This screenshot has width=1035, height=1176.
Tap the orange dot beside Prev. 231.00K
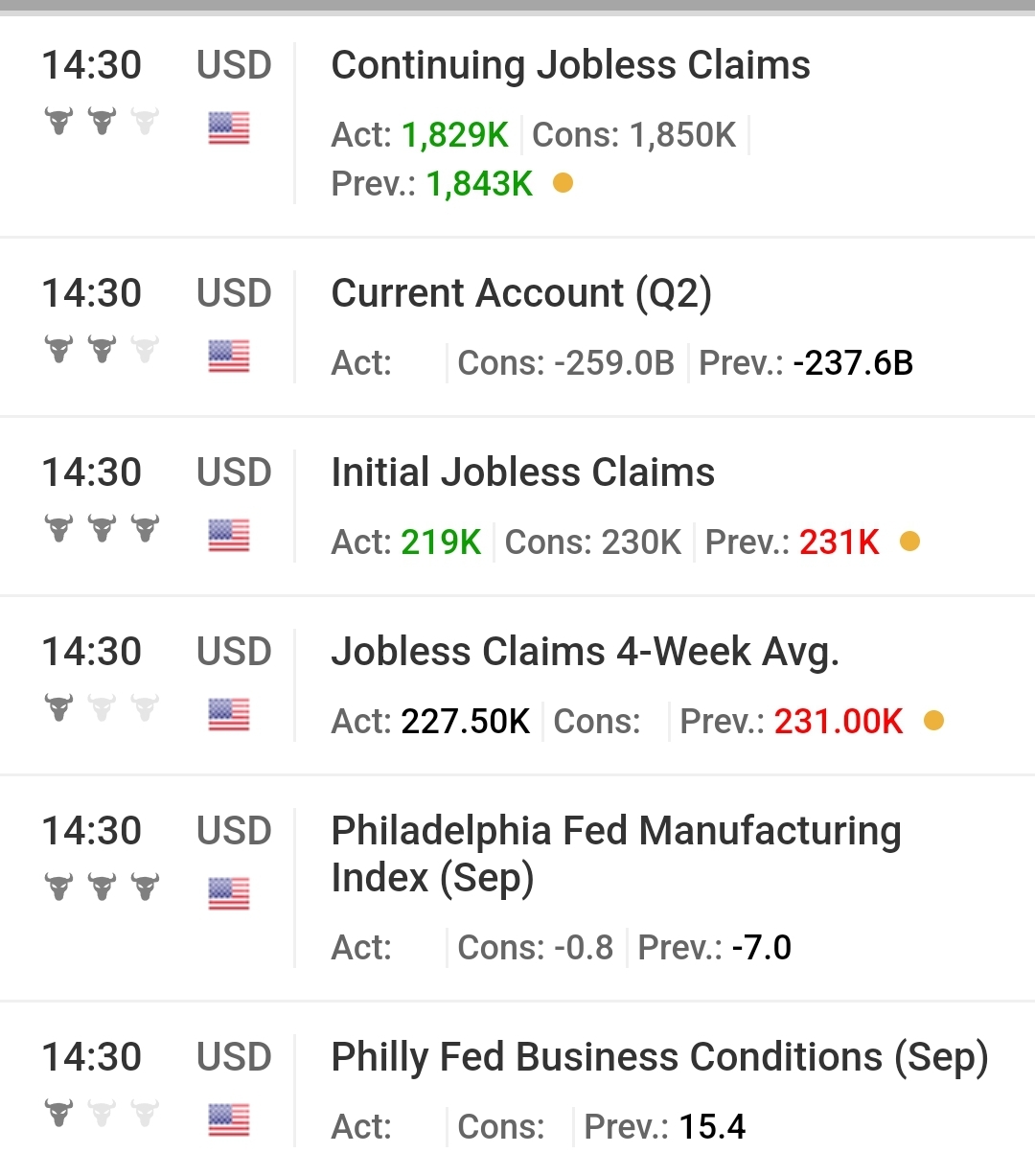point(934,720)
